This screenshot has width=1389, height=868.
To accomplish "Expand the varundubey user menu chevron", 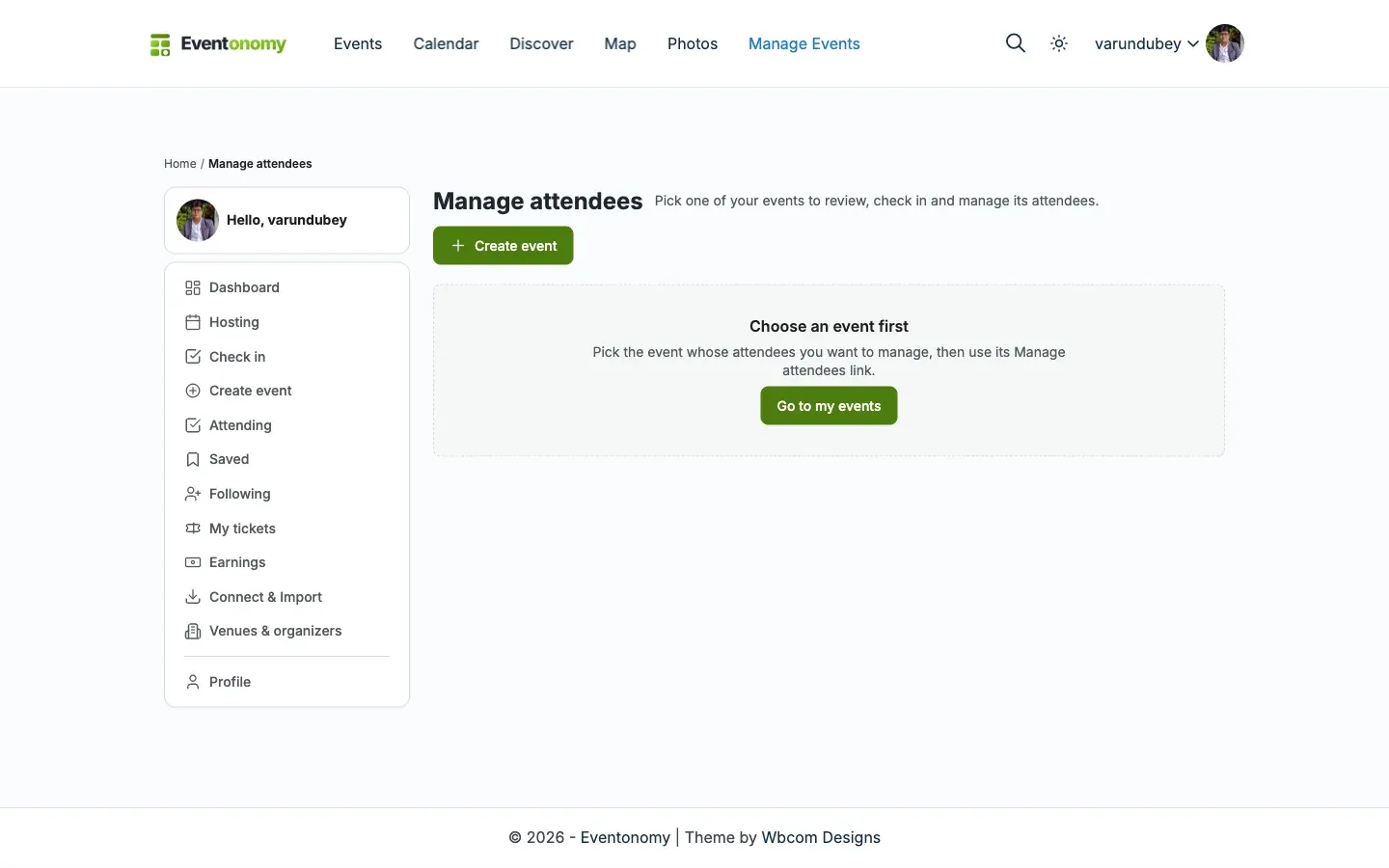I will click(x=1193, y=44).
